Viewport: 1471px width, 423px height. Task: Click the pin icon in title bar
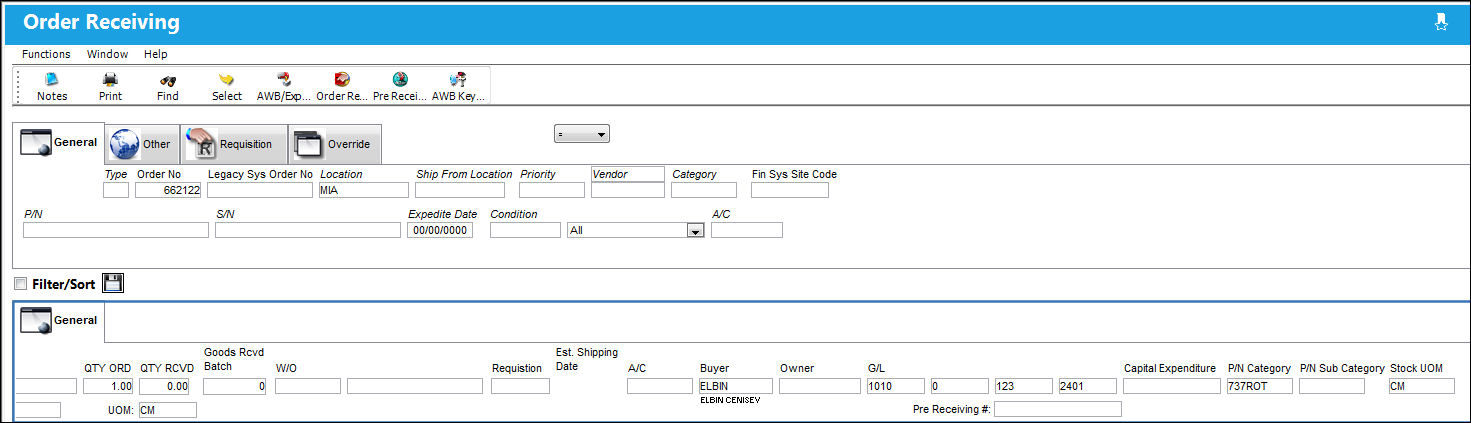click(x=1441, y=22)
